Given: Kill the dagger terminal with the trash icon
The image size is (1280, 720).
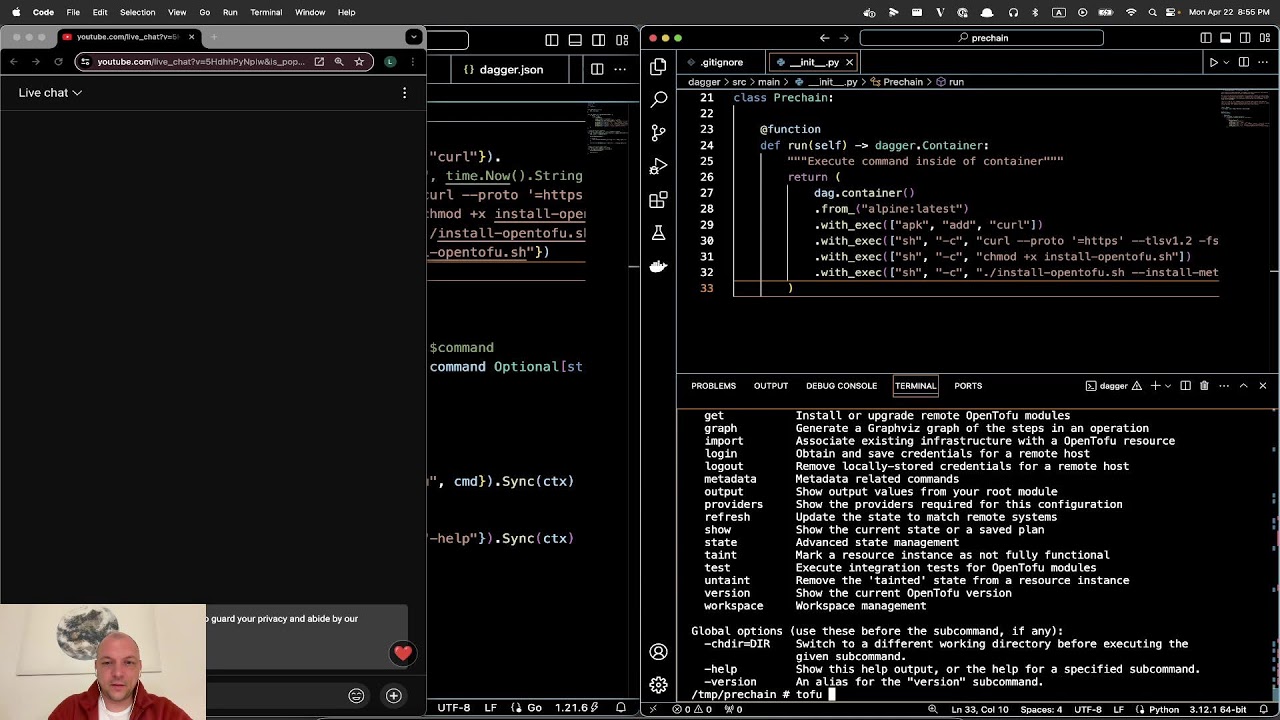Looking at the screenshot, I should (x=1204, y=386).
